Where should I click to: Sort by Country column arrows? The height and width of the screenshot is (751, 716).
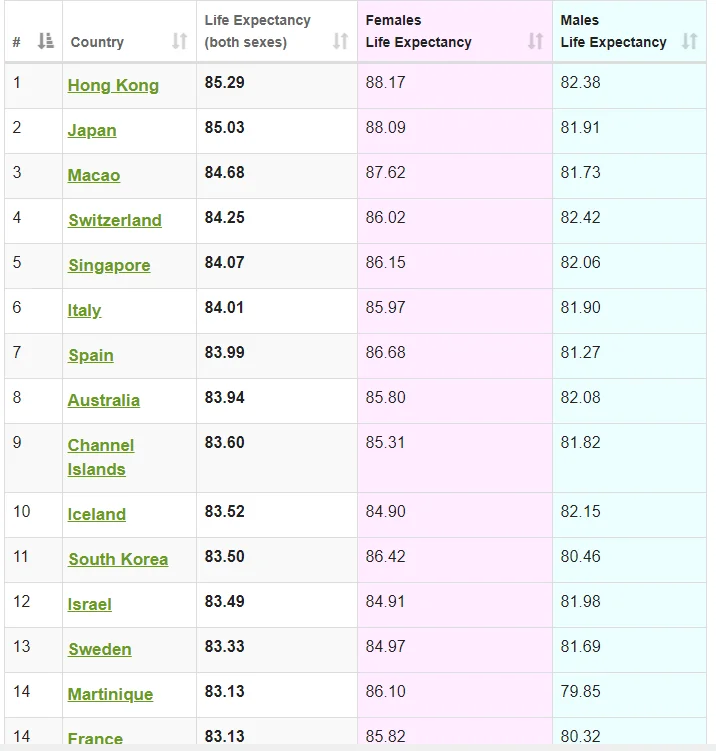[x=180, y=41]
